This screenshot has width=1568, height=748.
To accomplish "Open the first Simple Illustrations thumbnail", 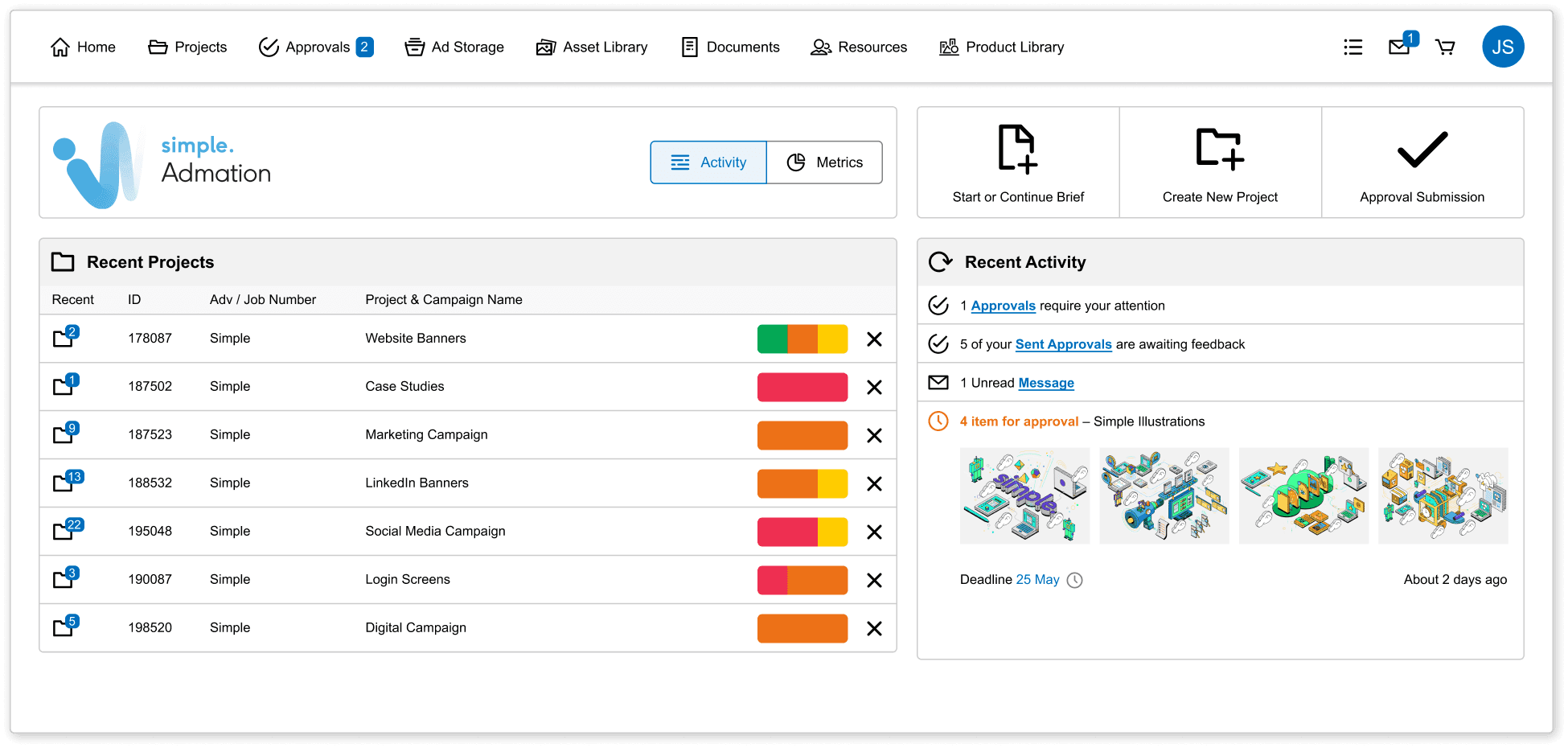I will (1024, 495).
